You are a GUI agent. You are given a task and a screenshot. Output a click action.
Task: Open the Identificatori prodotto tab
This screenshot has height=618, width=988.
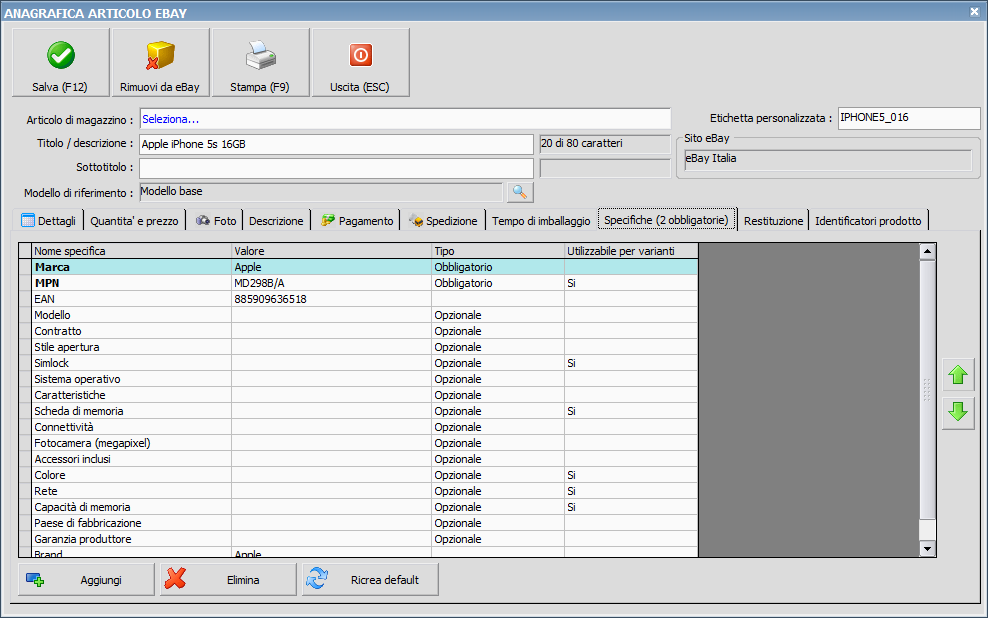[868, 220]
